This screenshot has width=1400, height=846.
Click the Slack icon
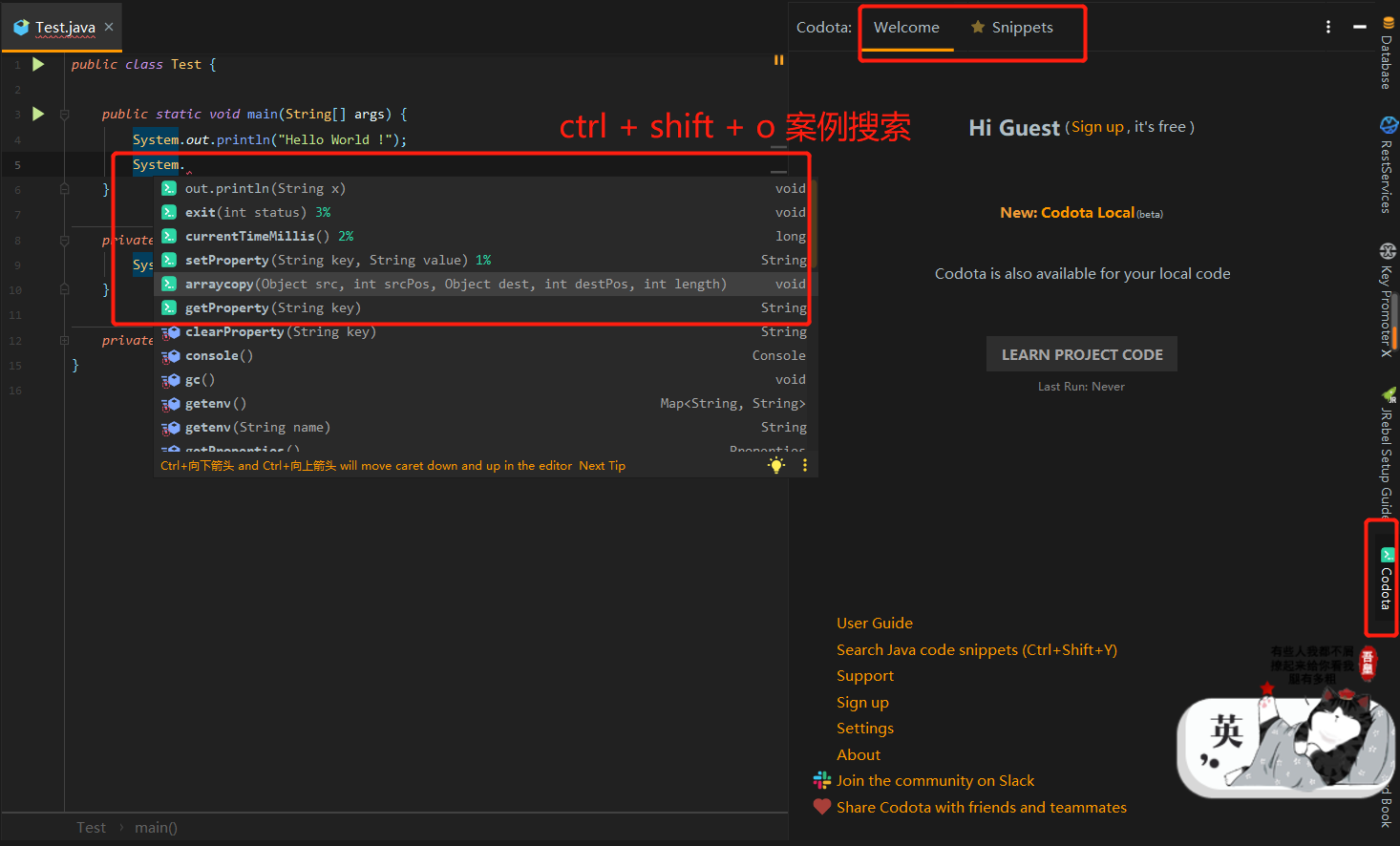[821, 780]
